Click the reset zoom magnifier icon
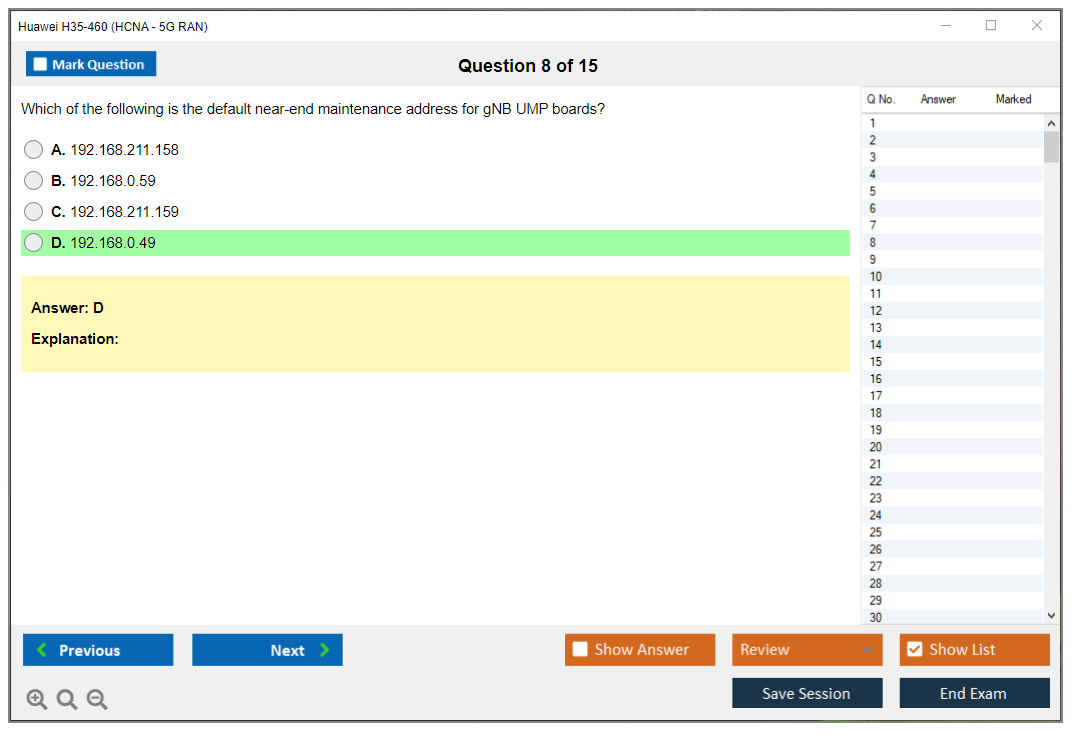Screen dimensions: 1075x735 [67, 700]
